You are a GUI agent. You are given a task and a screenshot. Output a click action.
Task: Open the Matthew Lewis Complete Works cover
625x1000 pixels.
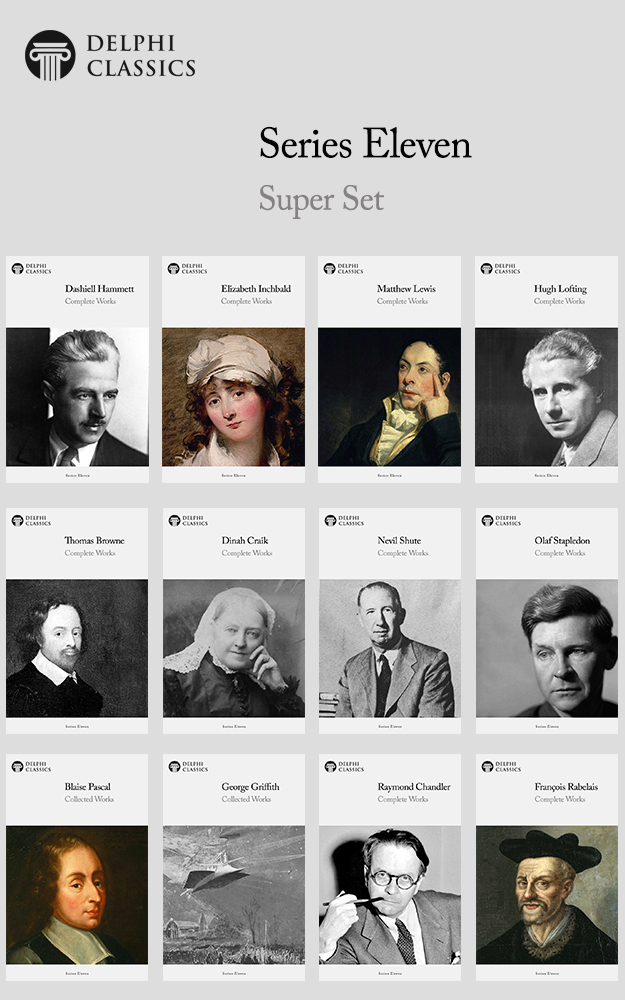click(x=390, y=369)
